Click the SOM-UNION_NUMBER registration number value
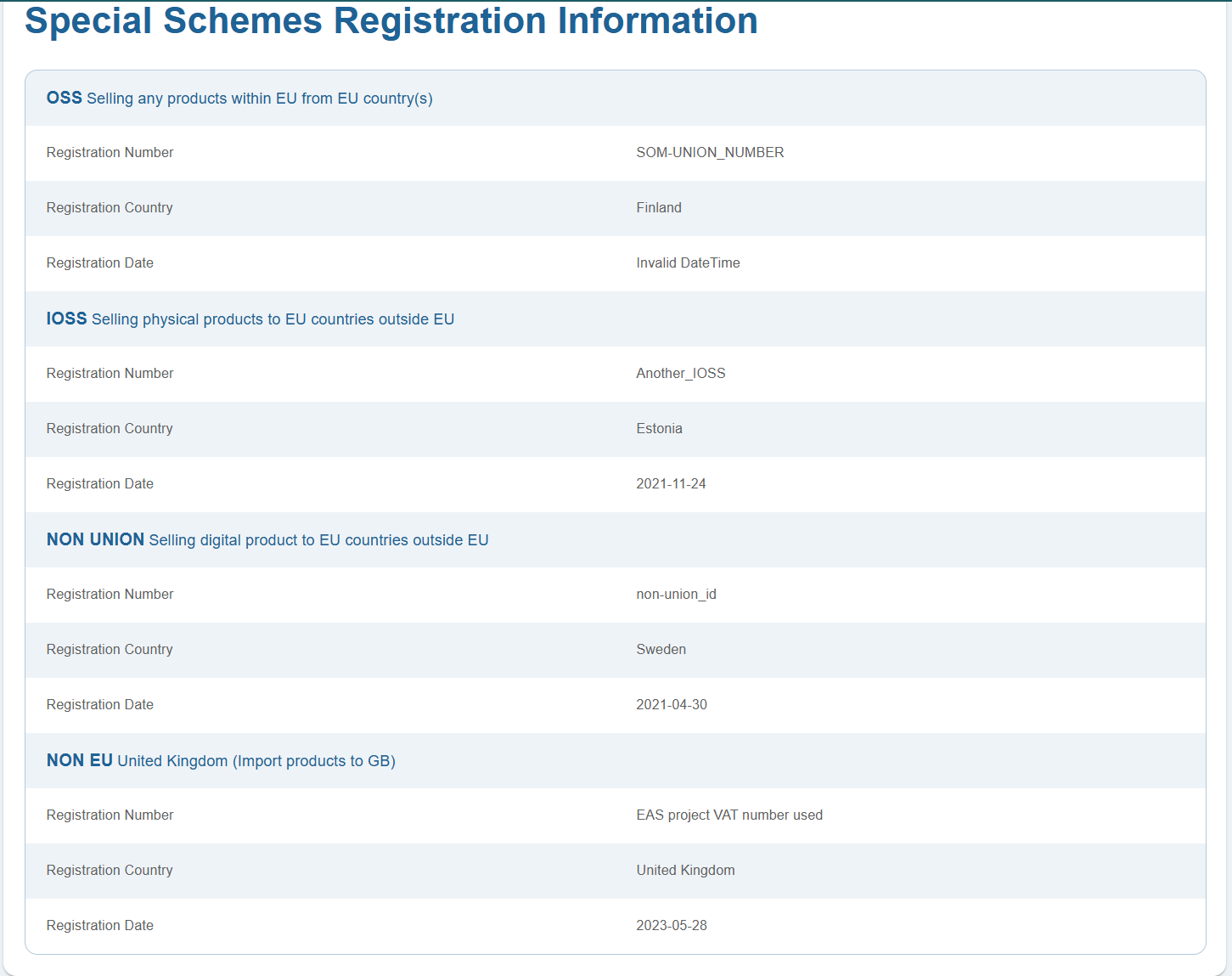Image resolution: width=1232 pixels, height=976 pixels. coord(710,153)
